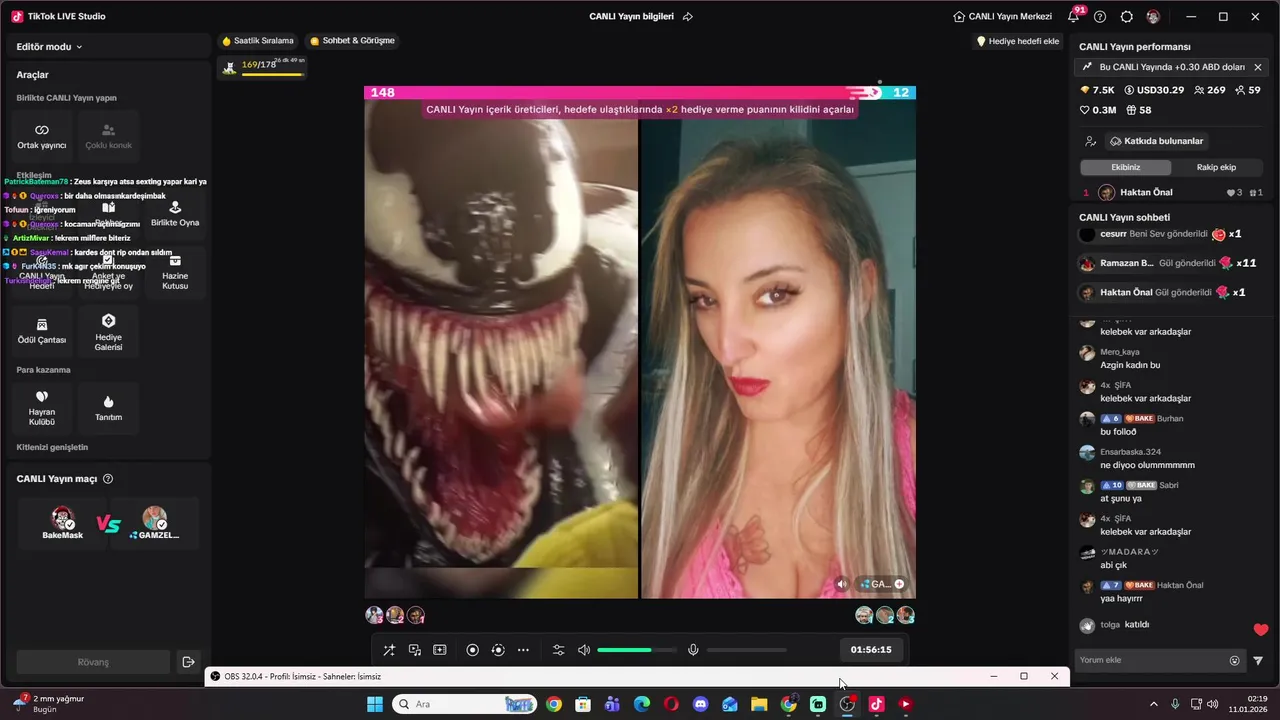This screenshot has height=720, width=1280.
Task: Adjust the microphone level slider
Action: pyautogui.click(x=747, y=650)
